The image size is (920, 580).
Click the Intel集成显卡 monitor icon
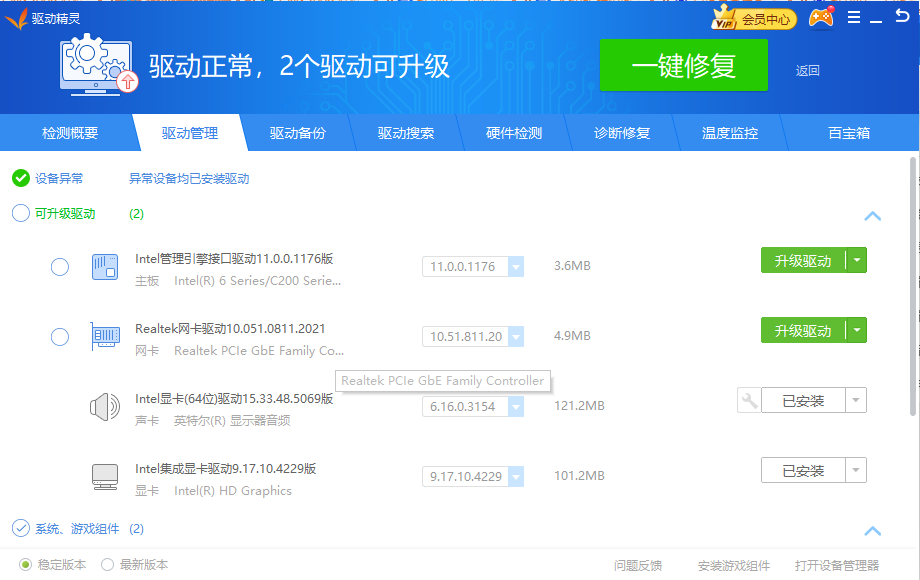105,476
